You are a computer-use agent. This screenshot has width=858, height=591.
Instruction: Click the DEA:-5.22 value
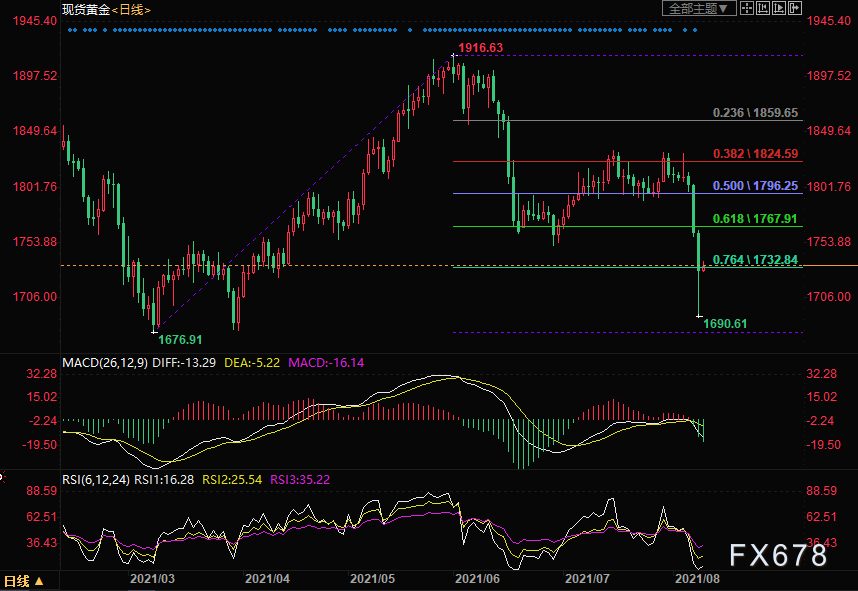pos(252,363)
